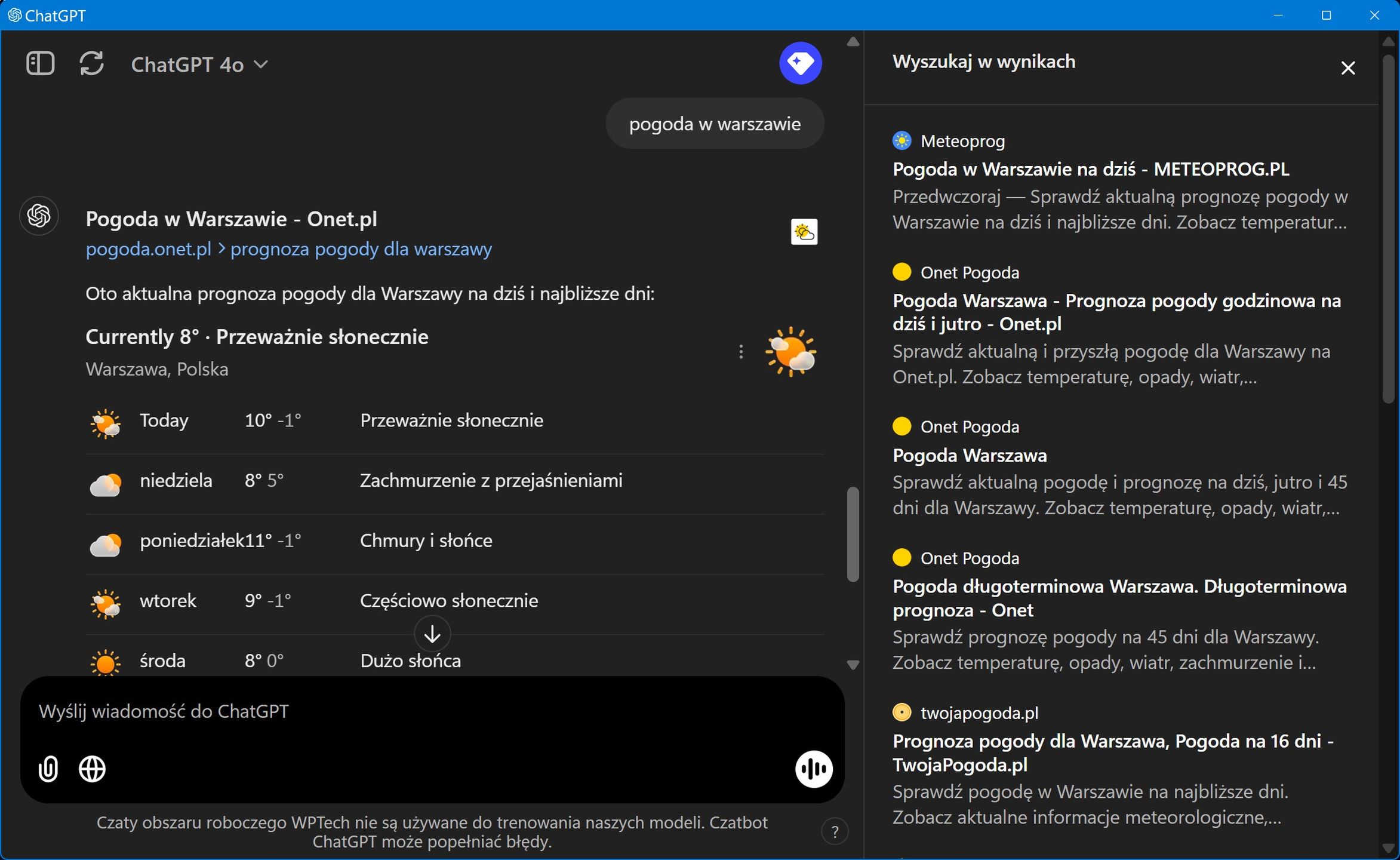Click the Meteoprog site favicon

point(901,141)
